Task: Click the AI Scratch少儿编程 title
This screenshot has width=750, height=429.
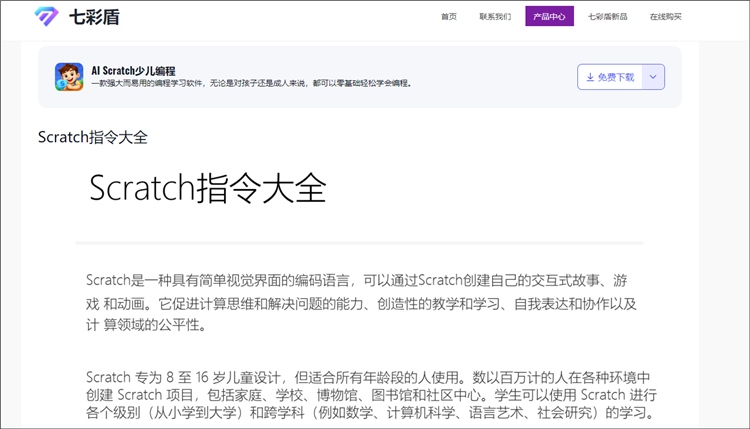Action: (133, 71)
